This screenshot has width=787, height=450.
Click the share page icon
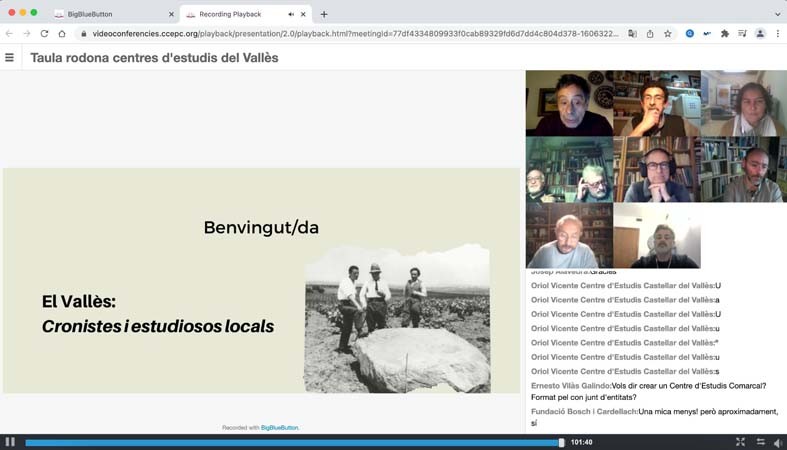click(x=650, y=34)
